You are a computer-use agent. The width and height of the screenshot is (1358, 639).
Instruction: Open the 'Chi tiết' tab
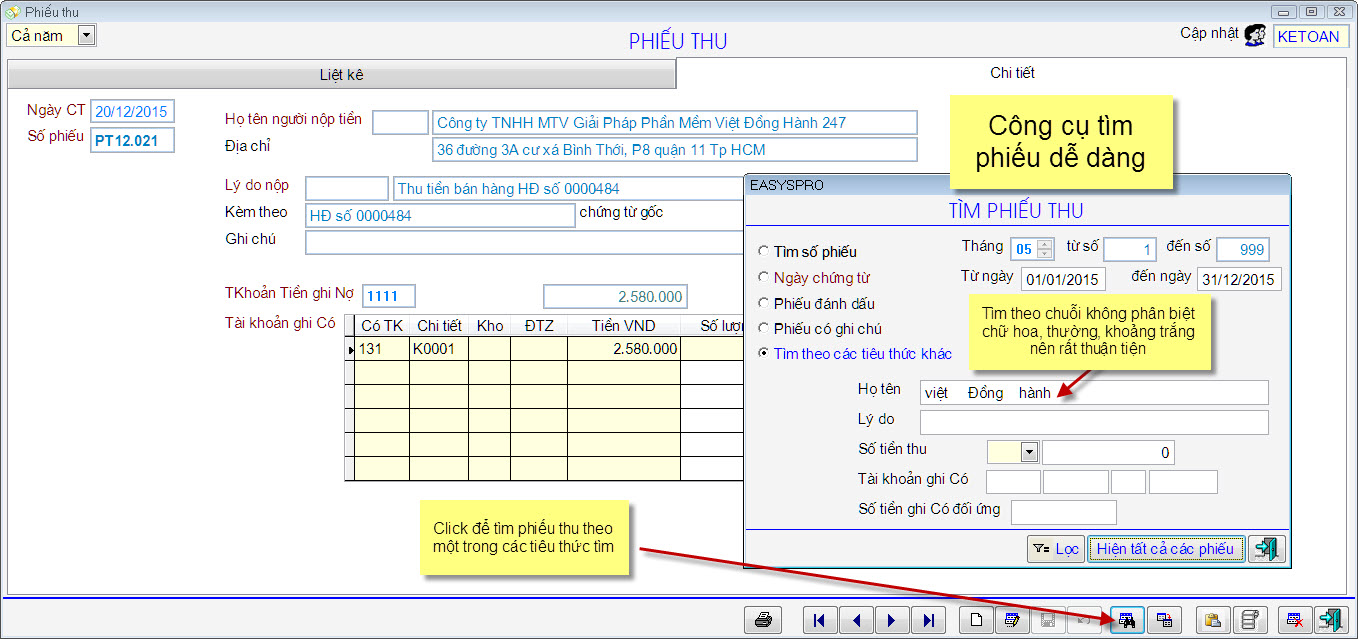coord(1012,73)
